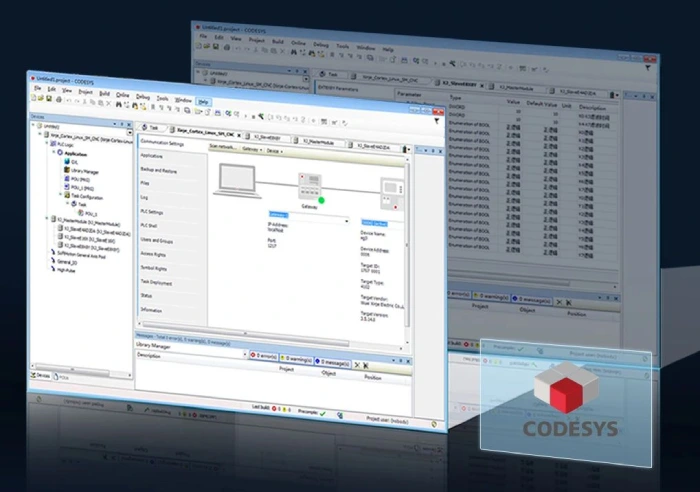Open the Debug menu

click(x=142, y=97)
